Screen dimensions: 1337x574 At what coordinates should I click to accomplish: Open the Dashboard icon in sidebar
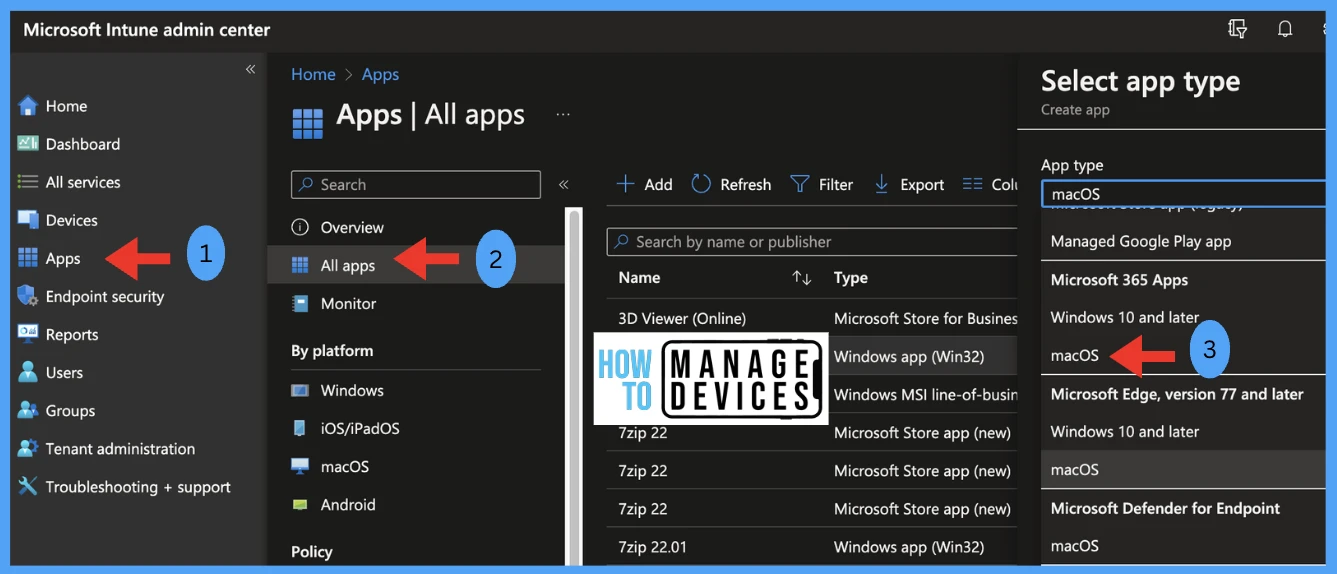tap(28, 144)
